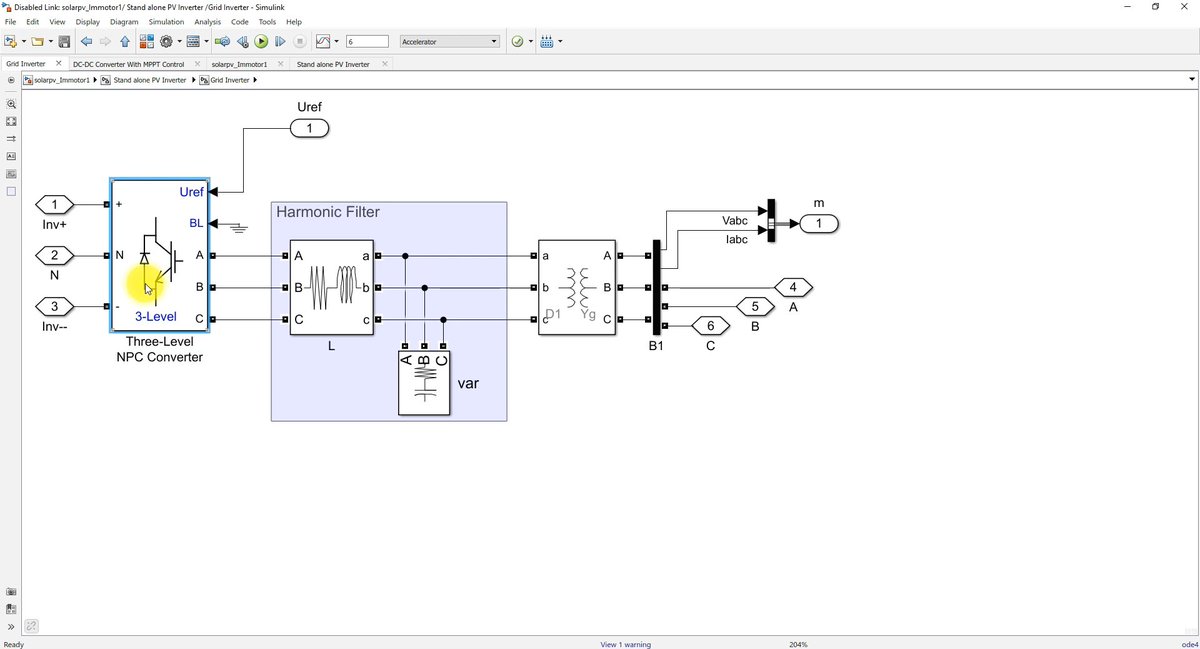Click the simulation stop time field

coord(367,42)
